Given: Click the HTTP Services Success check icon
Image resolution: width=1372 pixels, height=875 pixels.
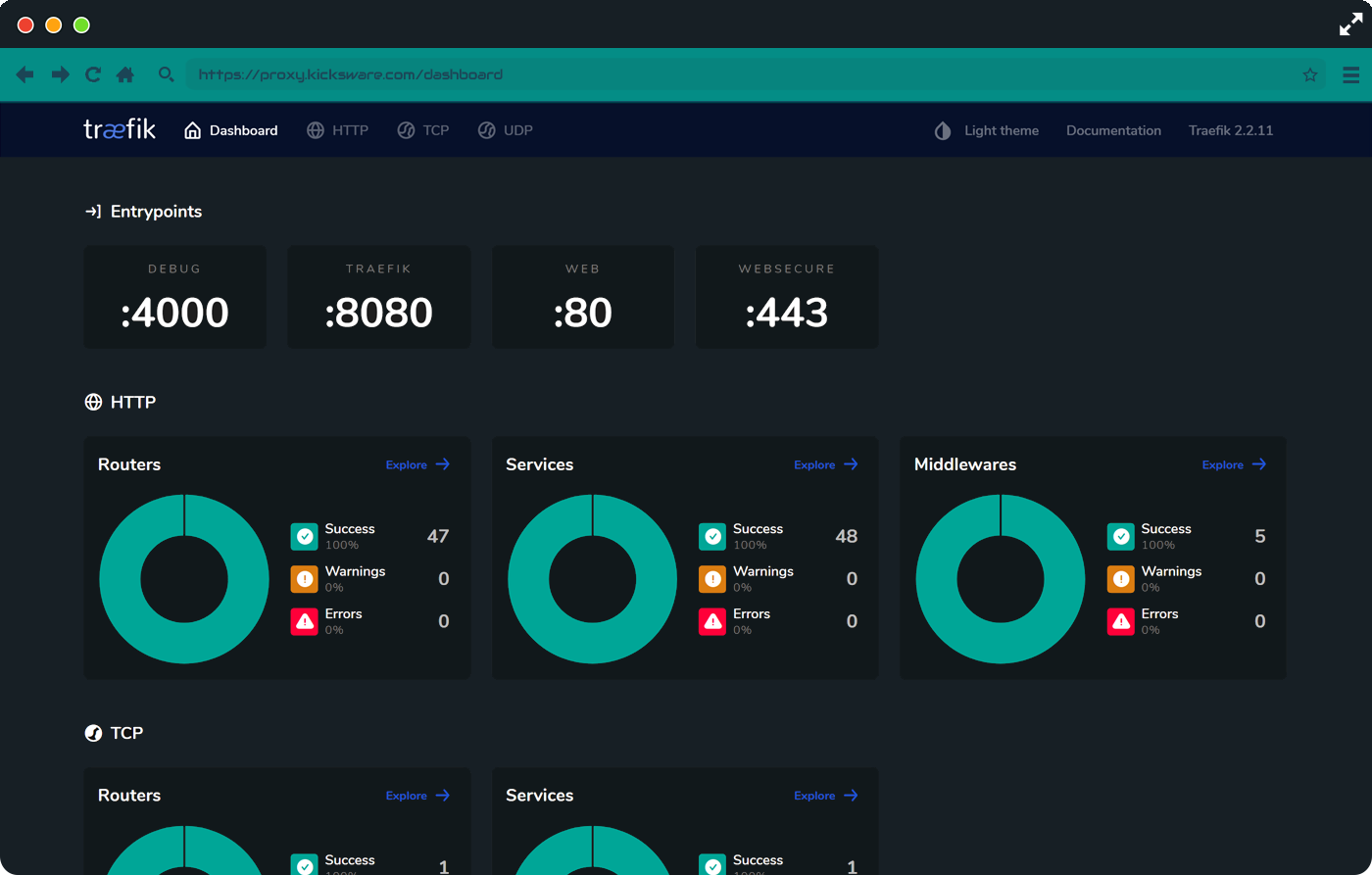Looking at the screenshot, I should coord(712,536).
